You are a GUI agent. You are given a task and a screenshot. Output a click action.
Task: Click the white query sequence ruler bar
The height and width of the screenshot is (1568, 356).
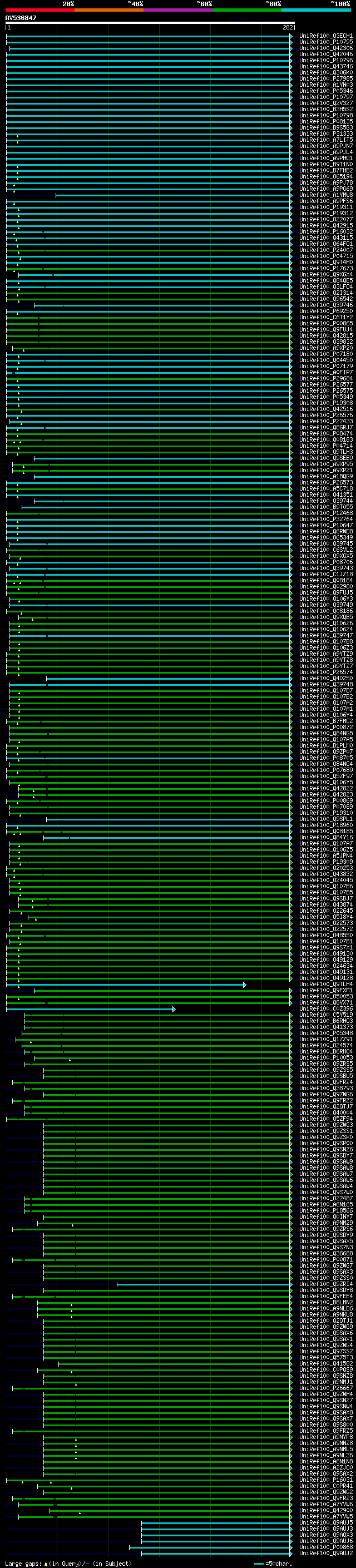pos(150,23)
